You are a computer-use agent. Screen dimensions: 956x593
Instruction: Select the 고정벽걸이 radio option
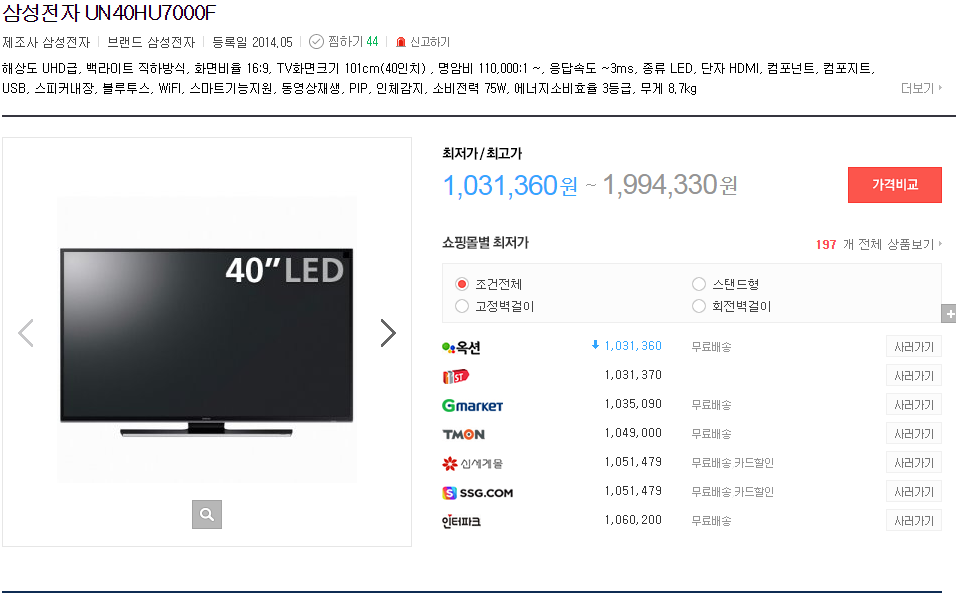tap(462, 306)
